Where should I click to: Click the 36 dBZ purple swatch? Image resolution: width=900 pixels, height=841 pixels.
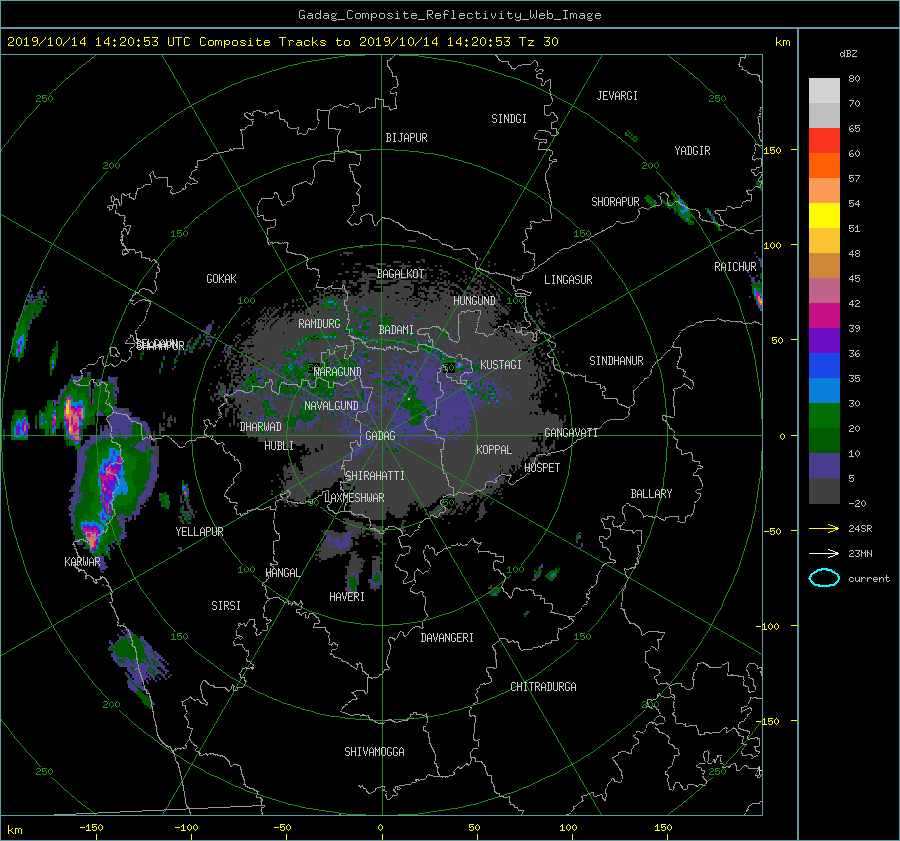tap(824, 340)
